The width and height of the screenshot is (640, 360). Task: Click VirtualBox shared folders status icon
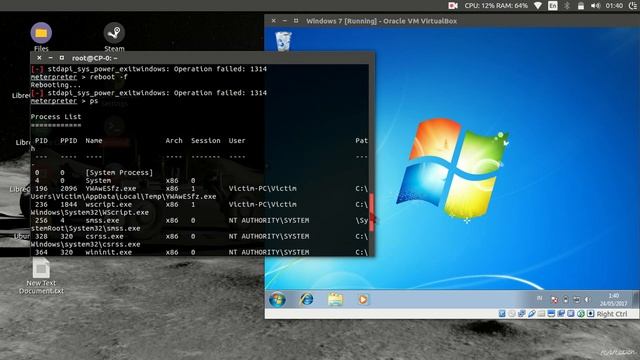click(541, 313)
